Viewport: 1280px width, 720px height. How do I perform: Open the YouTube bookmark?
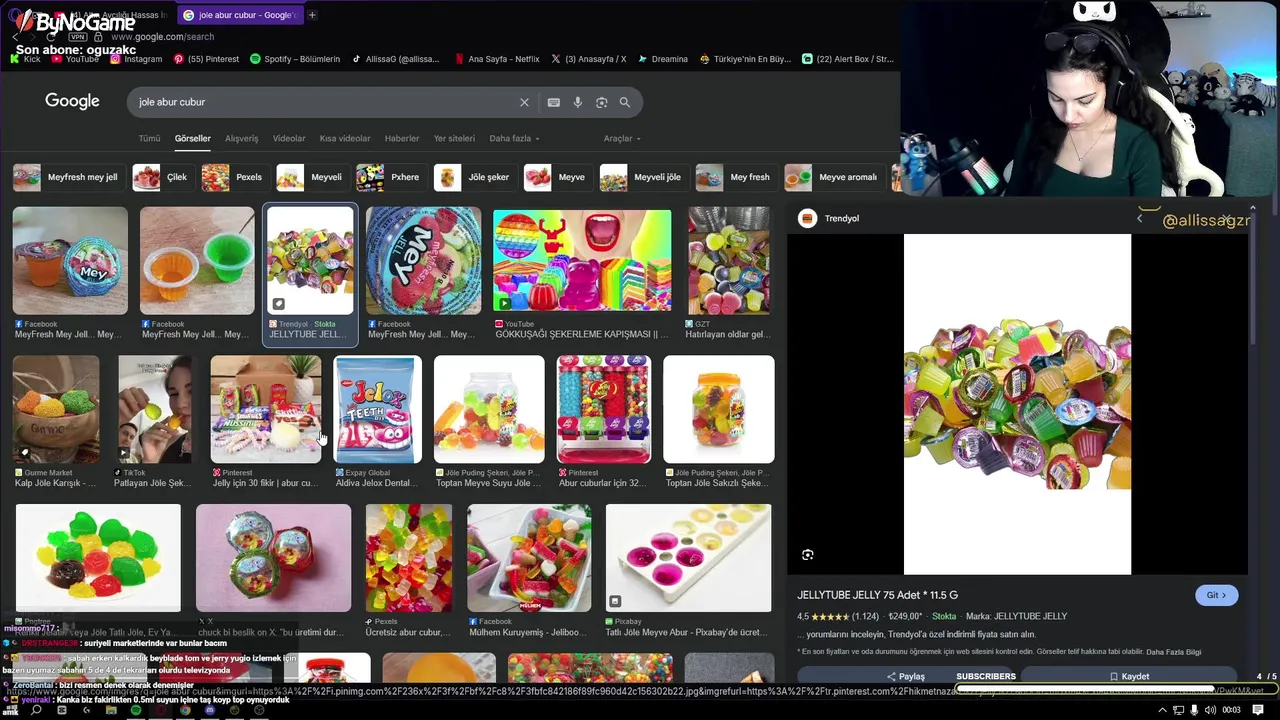tap(75, 59)
